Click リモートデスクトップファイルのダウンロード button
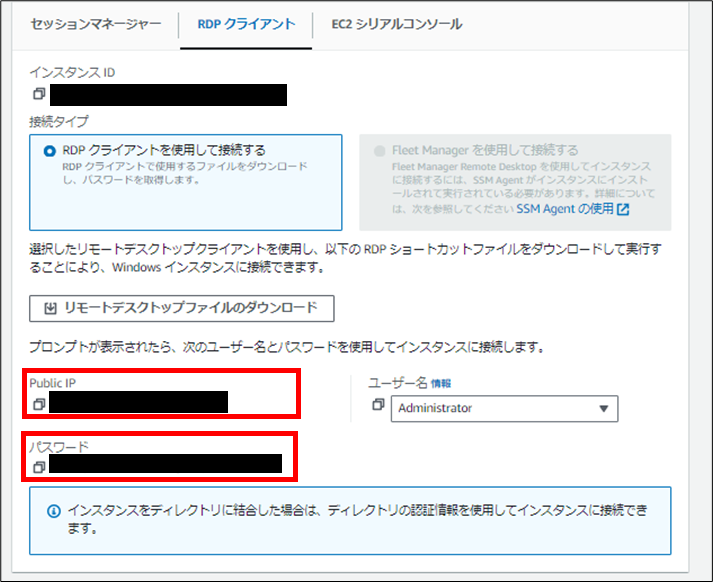The height and width of the screenshot is (582, 713). coord(181,308)
